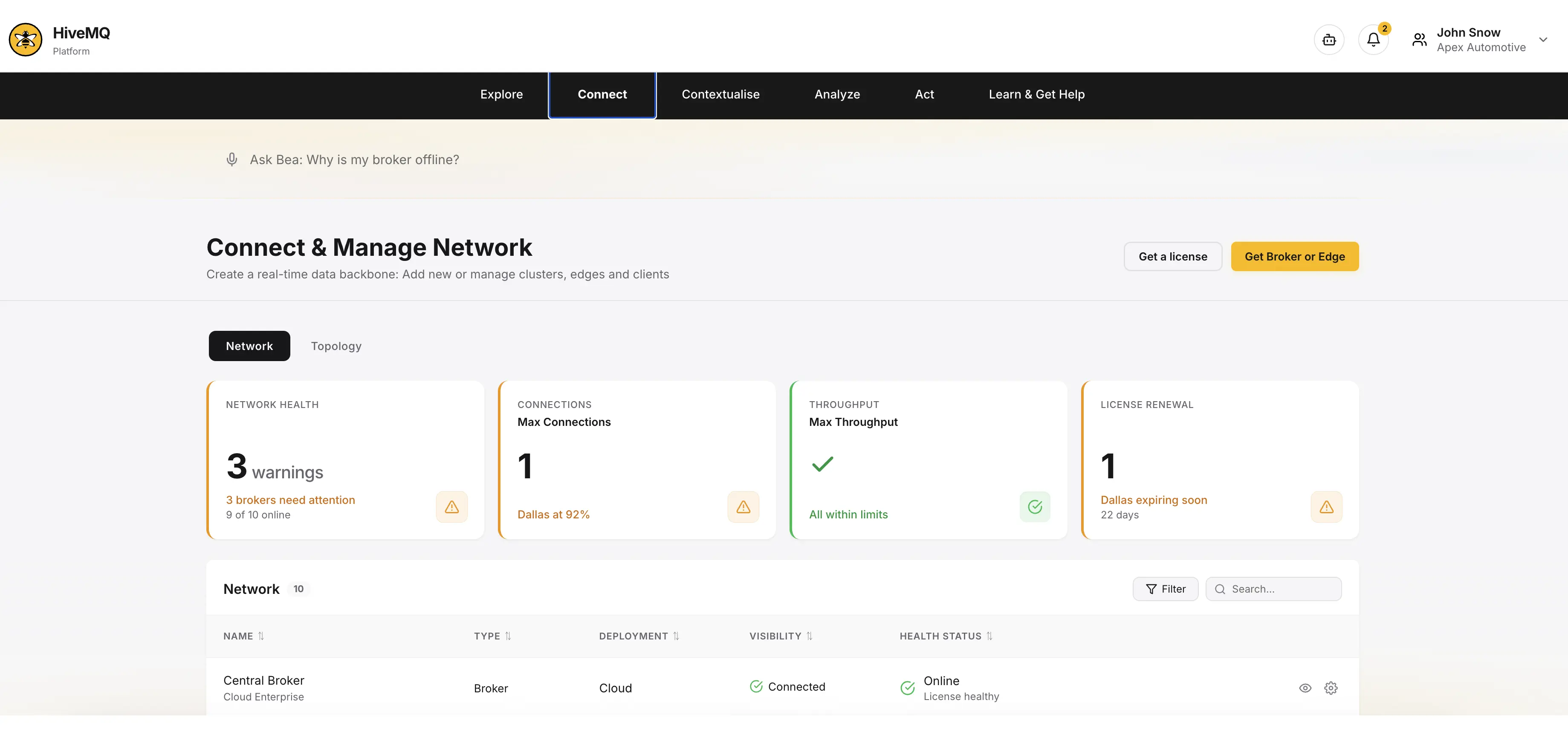Click the Get Broker or Edge button
The height and width of the screenshot is (729, 1568).
pos(1294,256)
